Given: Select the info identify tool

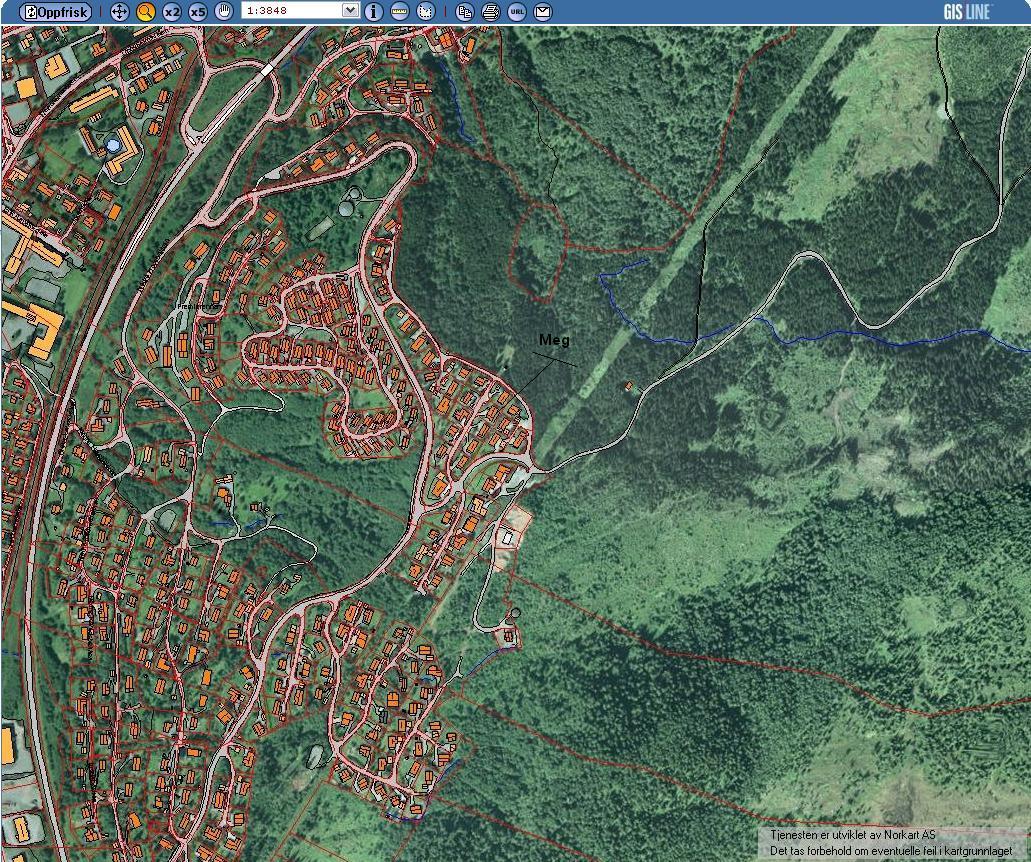Looking at the screenshot, I should 373,12.
